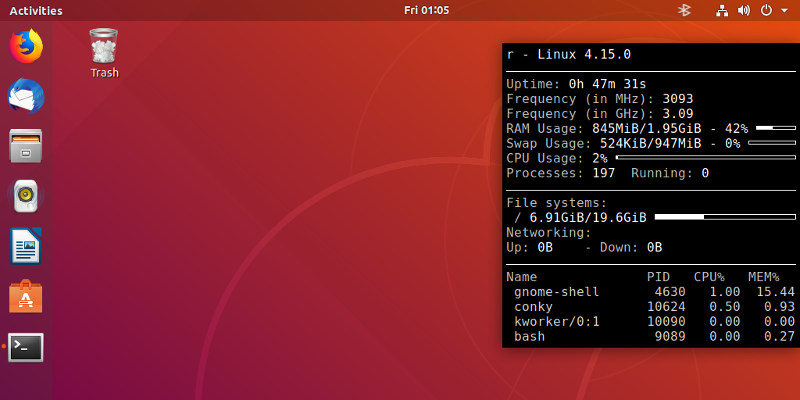Click the Name column header in Conky

(521, 277)
